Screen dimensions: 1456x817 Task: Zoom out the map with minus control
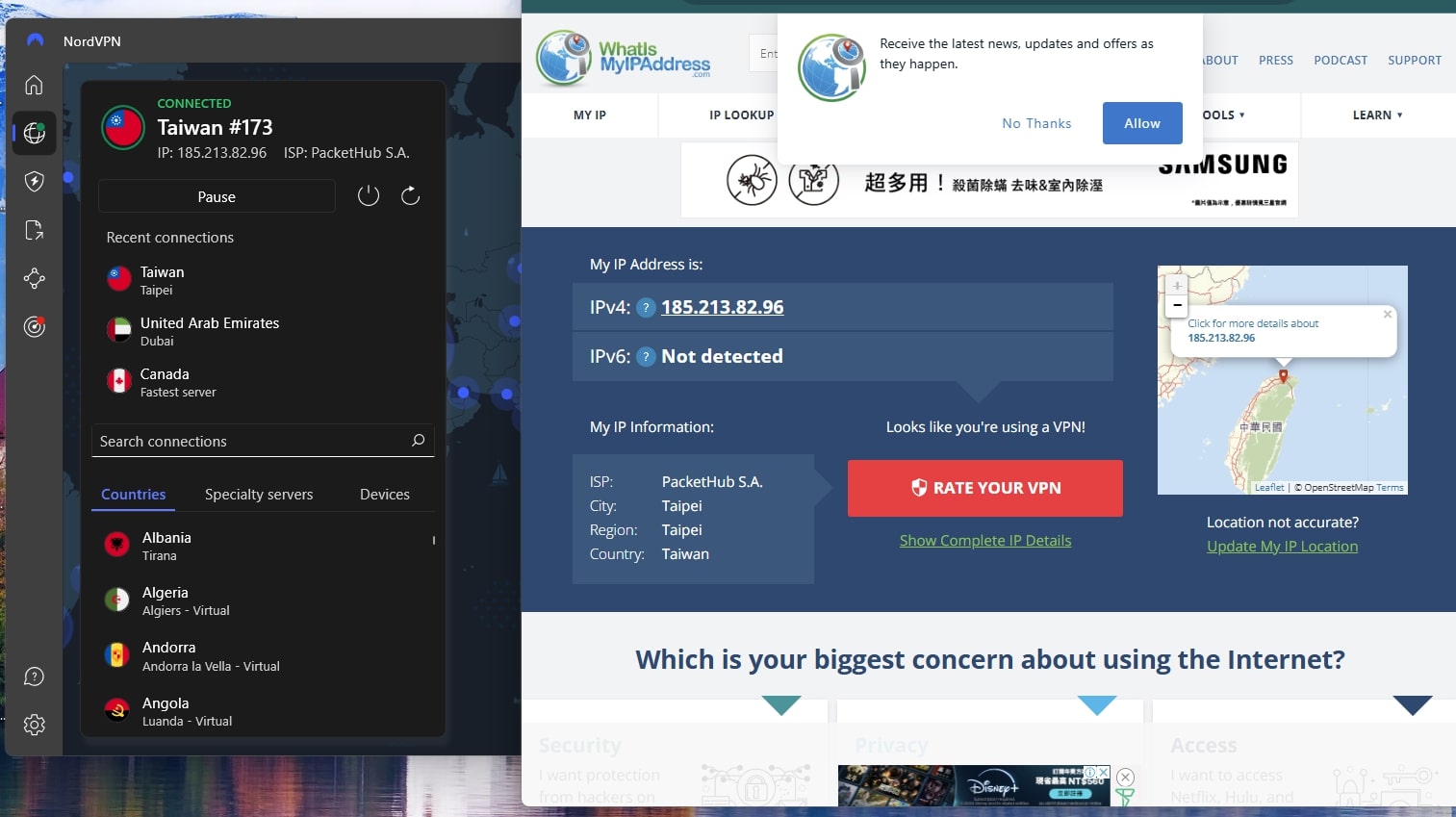1176,305
